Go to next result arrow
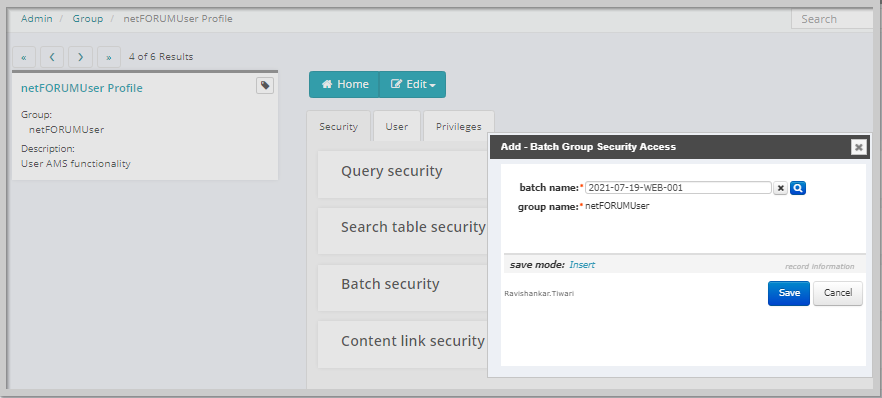Image resolution: width=882 pixels, height=398 pixels. pyautogui.click(x=80, y=57)
